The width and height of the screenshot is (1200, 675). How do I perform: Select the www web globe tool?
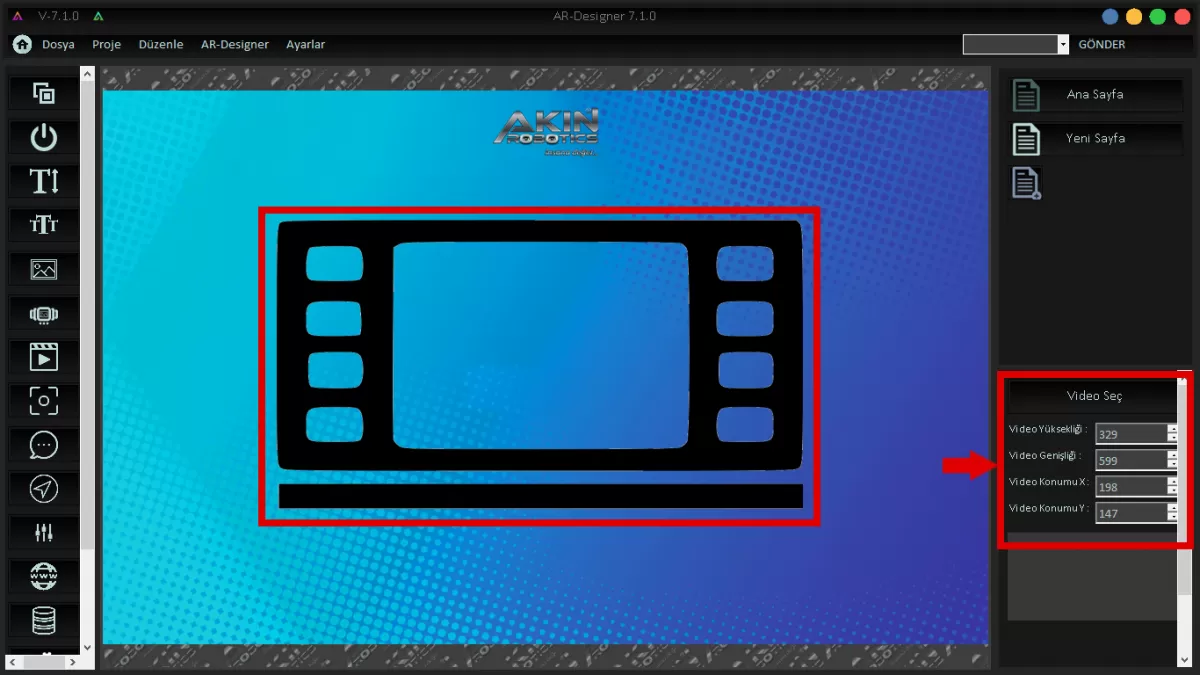[x=44, y=576]
